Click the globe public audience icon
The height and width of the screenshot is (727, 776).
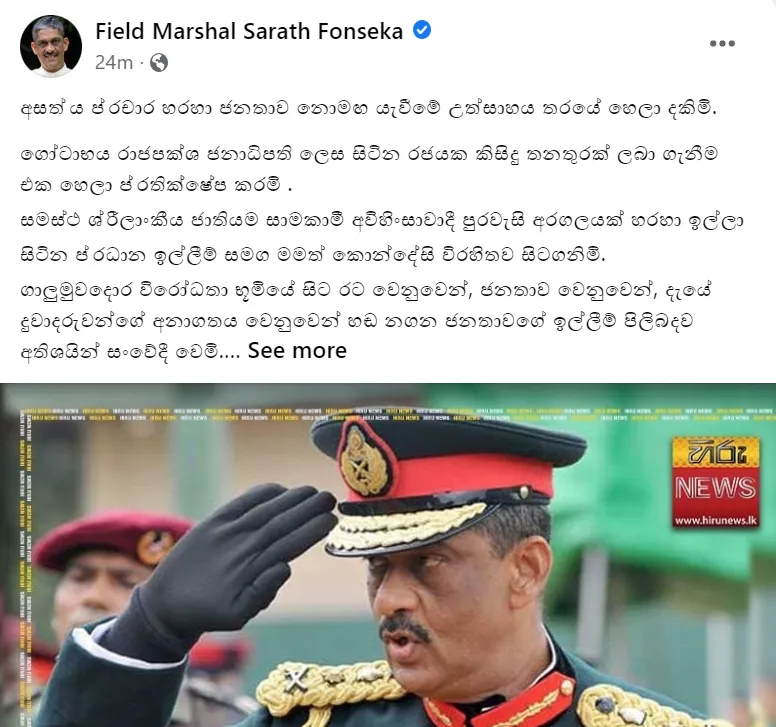pos(159,63)
